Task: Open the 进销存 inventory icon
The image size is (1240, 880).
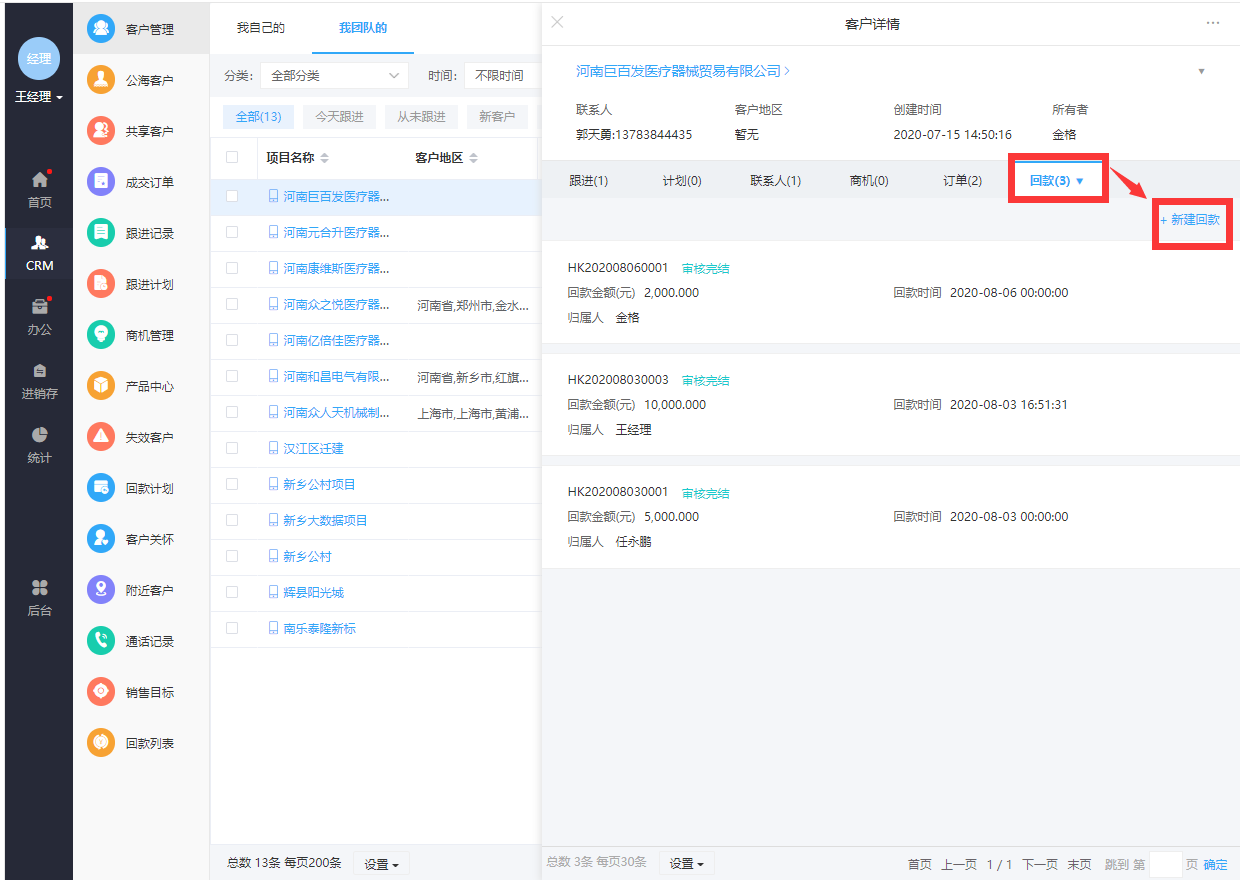Action: [x=39, y=371]
